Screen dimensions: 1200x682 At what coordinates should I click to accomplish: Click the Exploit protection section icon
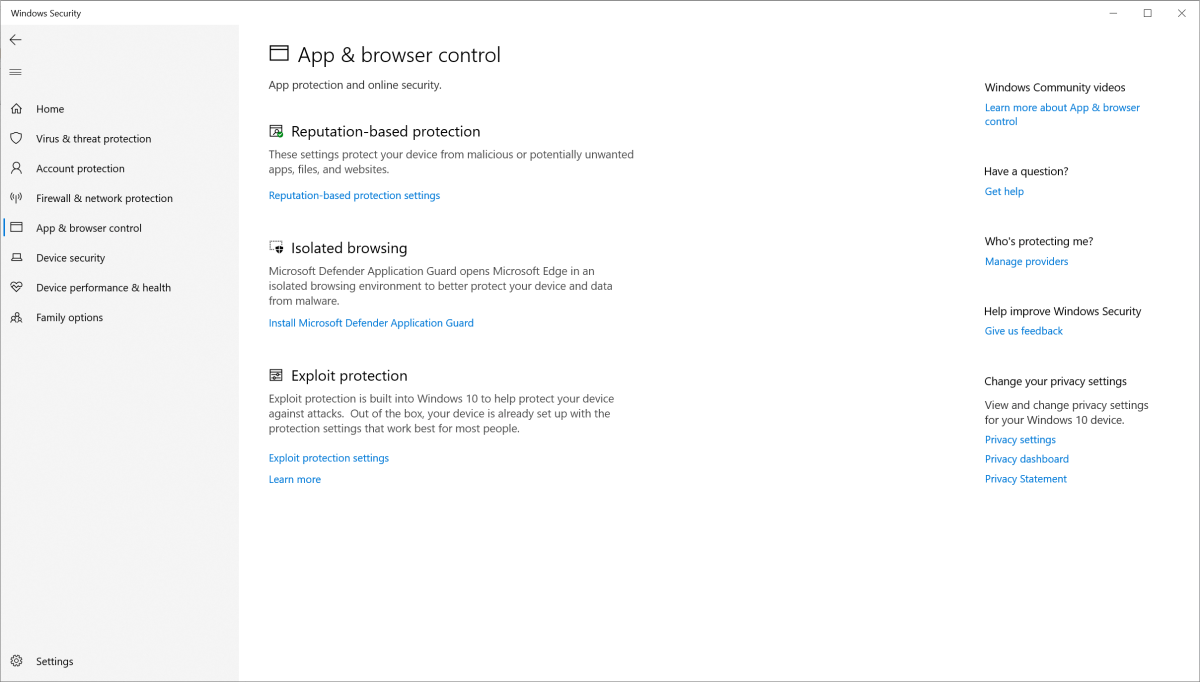(x=275, y=374)
